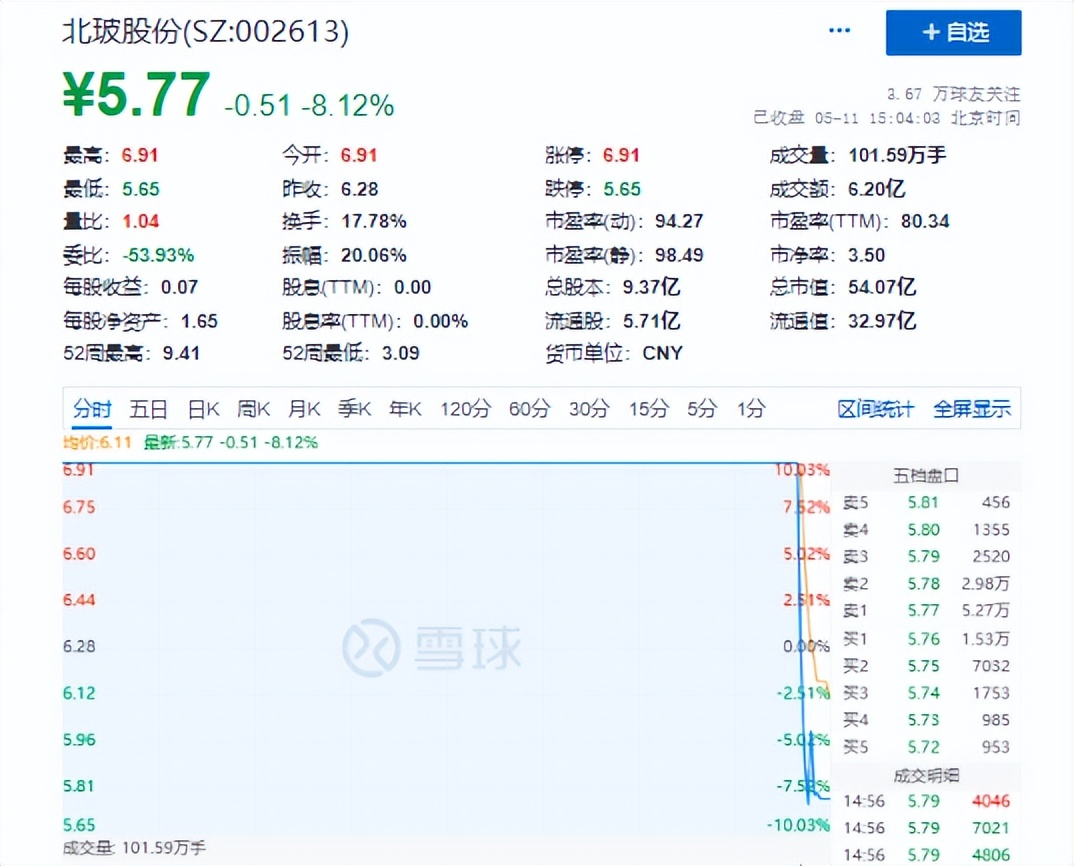Click the 52周最低 value 3.09
Screen dimensions: 1074x866
tap(401, 354)
